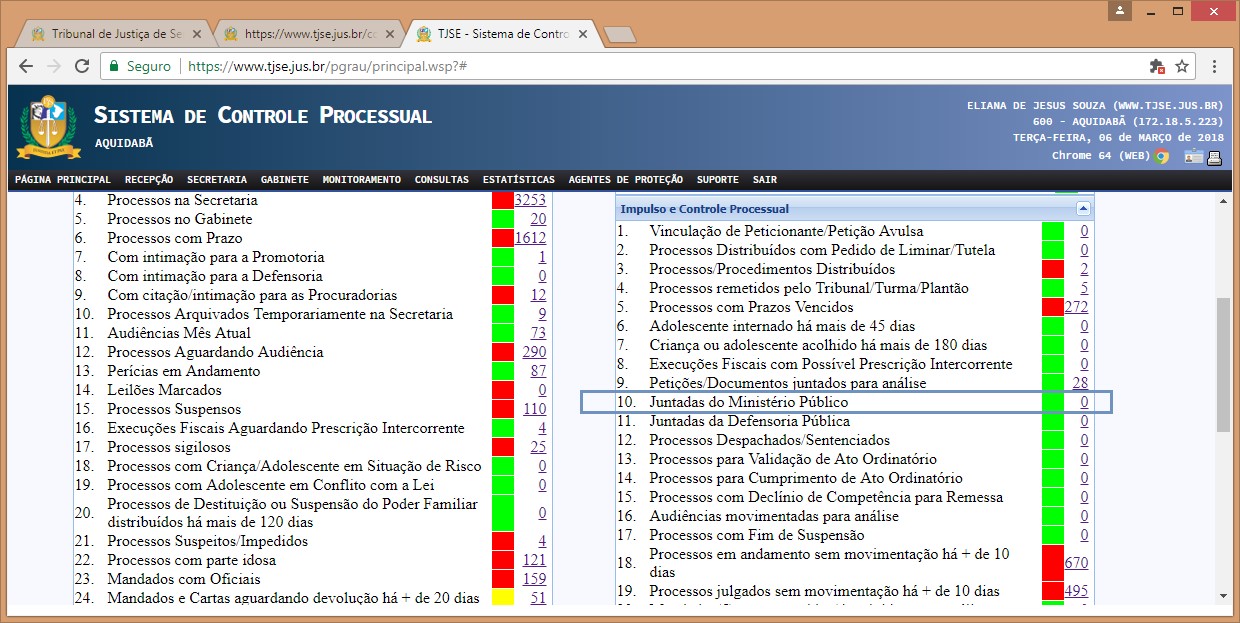Open the 272 Processos com Prazos Vencidos link
This screenshot has height=623, width=1240.
pyautogui.click(x=1076, y=307)
